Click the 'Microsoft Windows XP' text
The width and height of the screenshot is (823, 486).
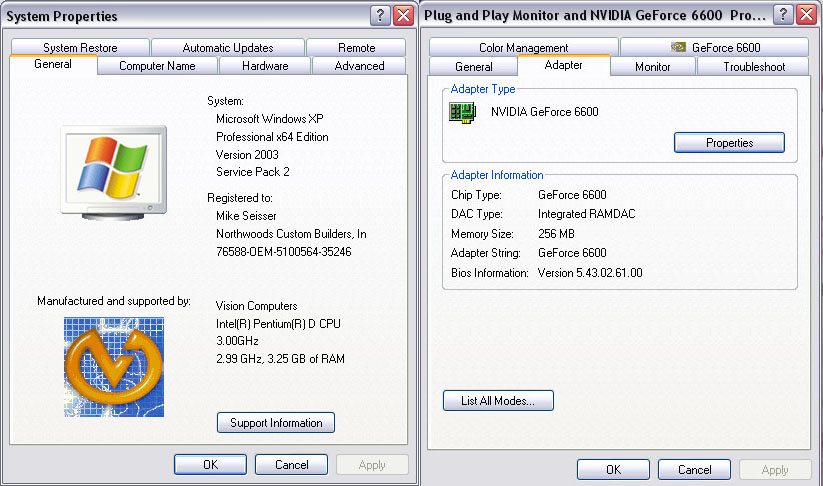(x=269, y=119)
